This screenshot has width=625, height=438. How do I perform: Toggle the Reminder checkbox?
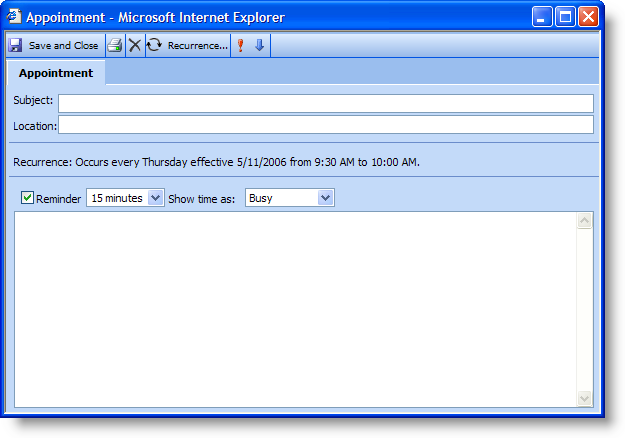tap(27, 198)
